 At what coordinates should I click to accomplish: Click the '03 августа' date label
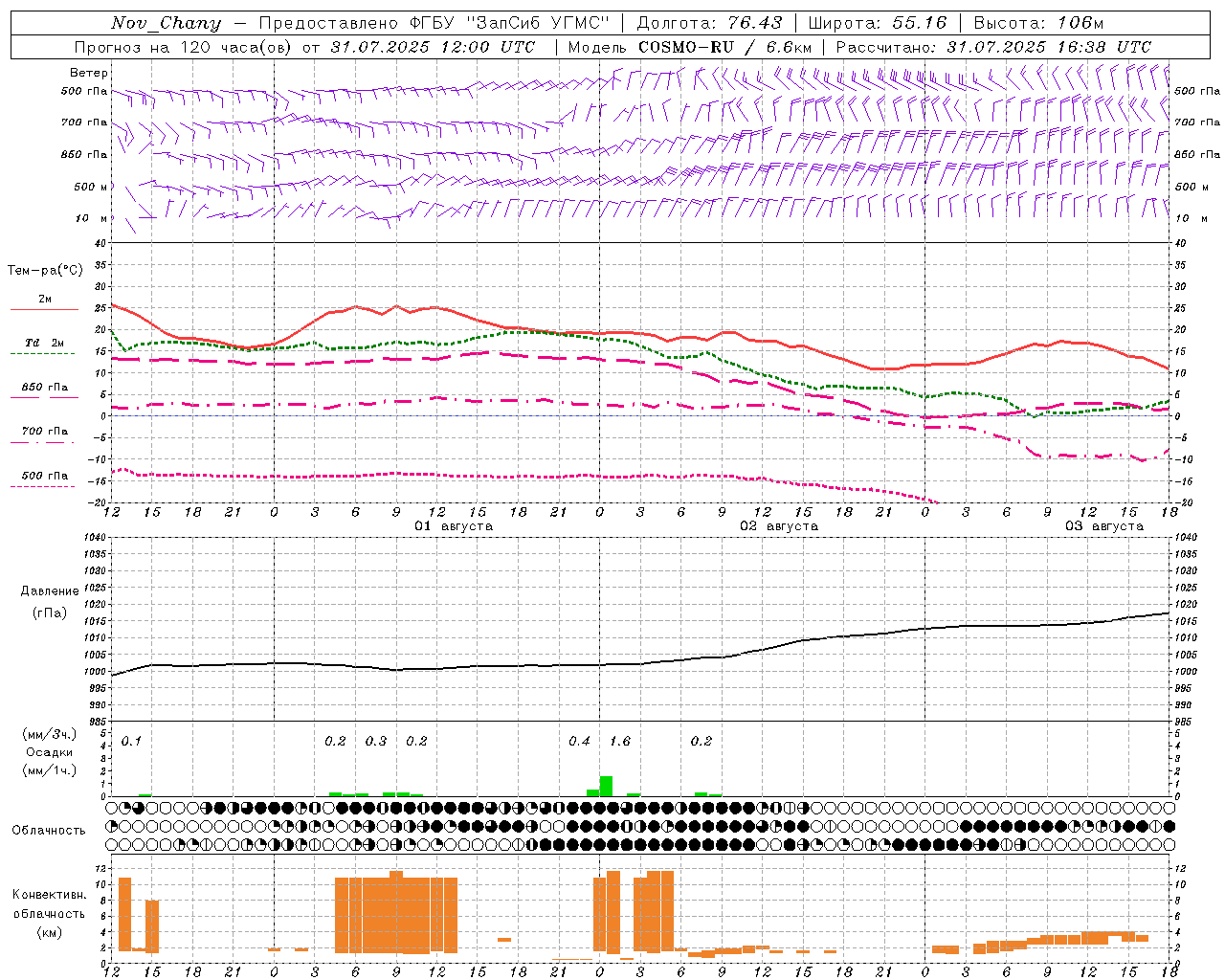[x=1104, y=526]
